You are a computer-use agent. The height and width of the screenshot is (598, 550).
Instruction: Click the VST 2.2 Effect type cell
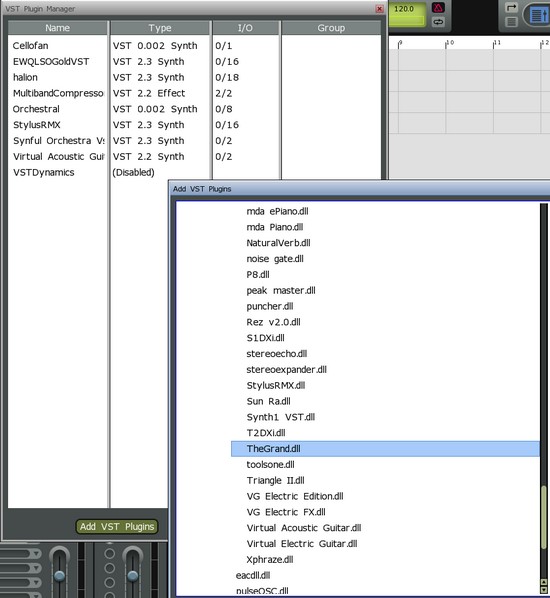[x=149, y=93]
